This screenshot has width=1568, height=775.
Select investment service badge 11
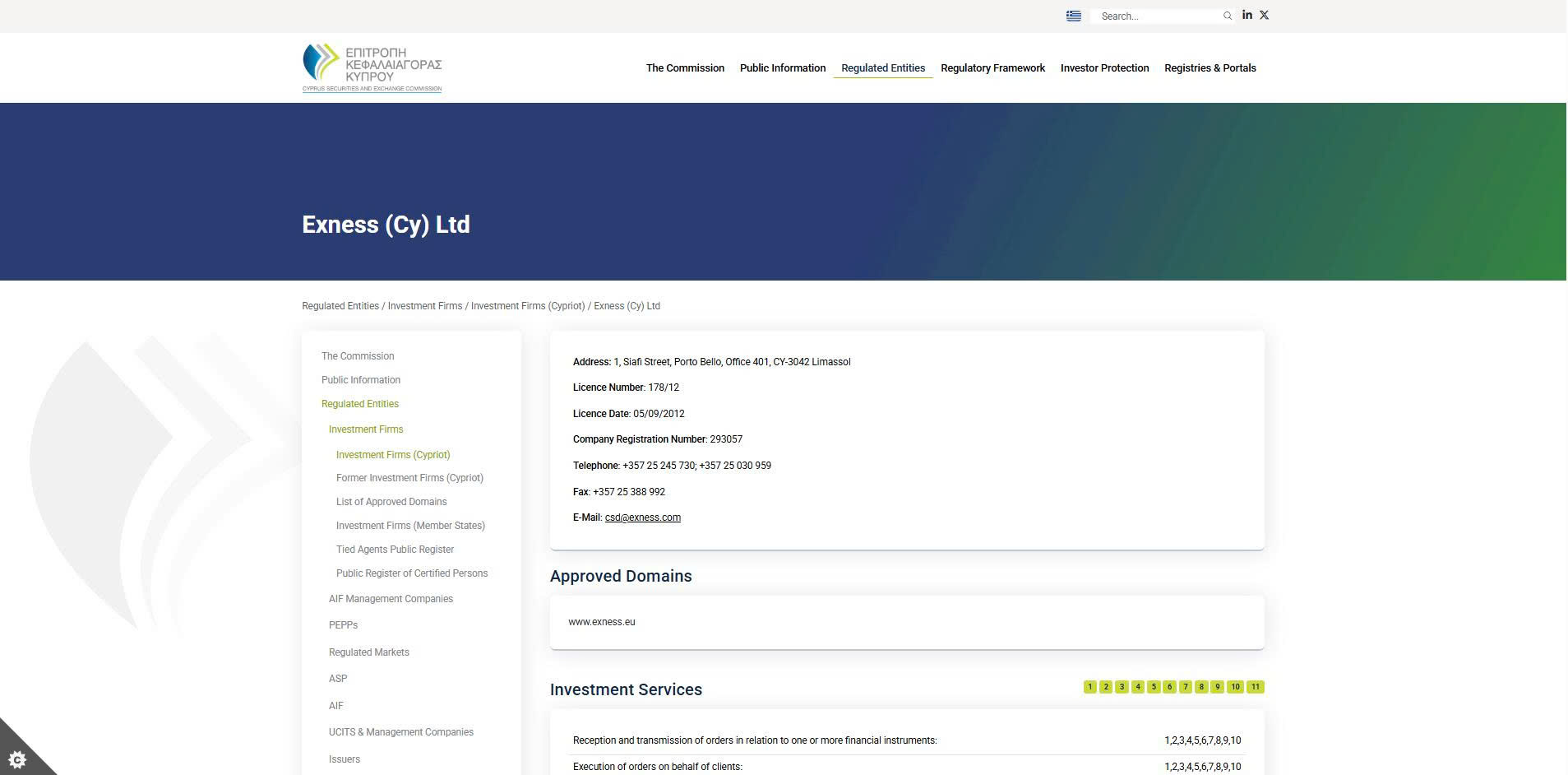tap(1256, 687)
